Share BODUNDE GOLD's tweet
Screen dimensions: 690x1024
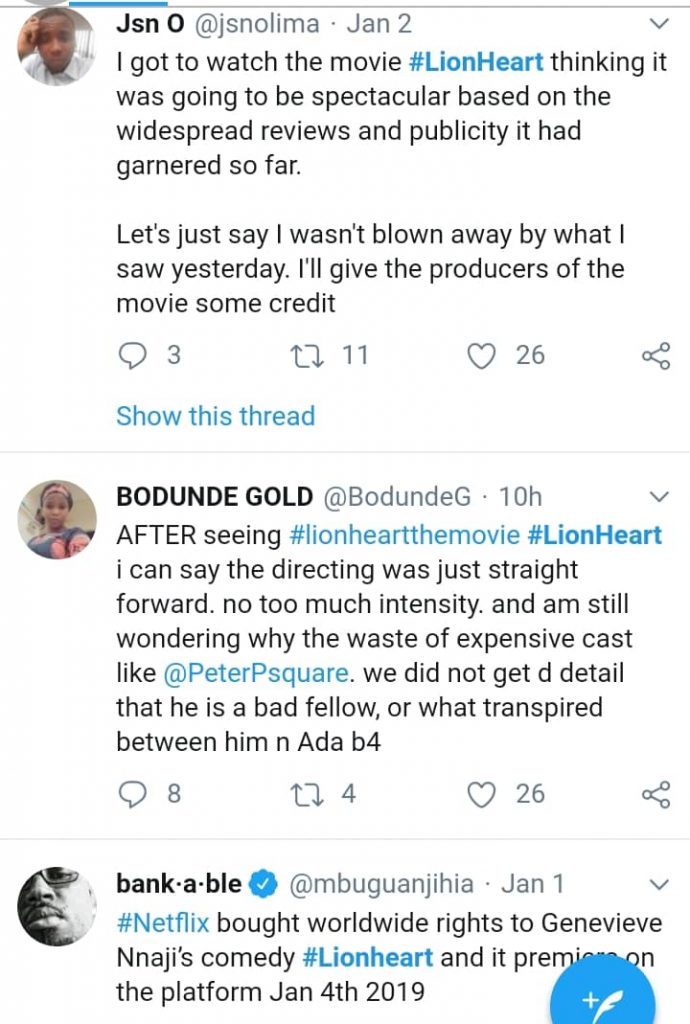[655, 794]
